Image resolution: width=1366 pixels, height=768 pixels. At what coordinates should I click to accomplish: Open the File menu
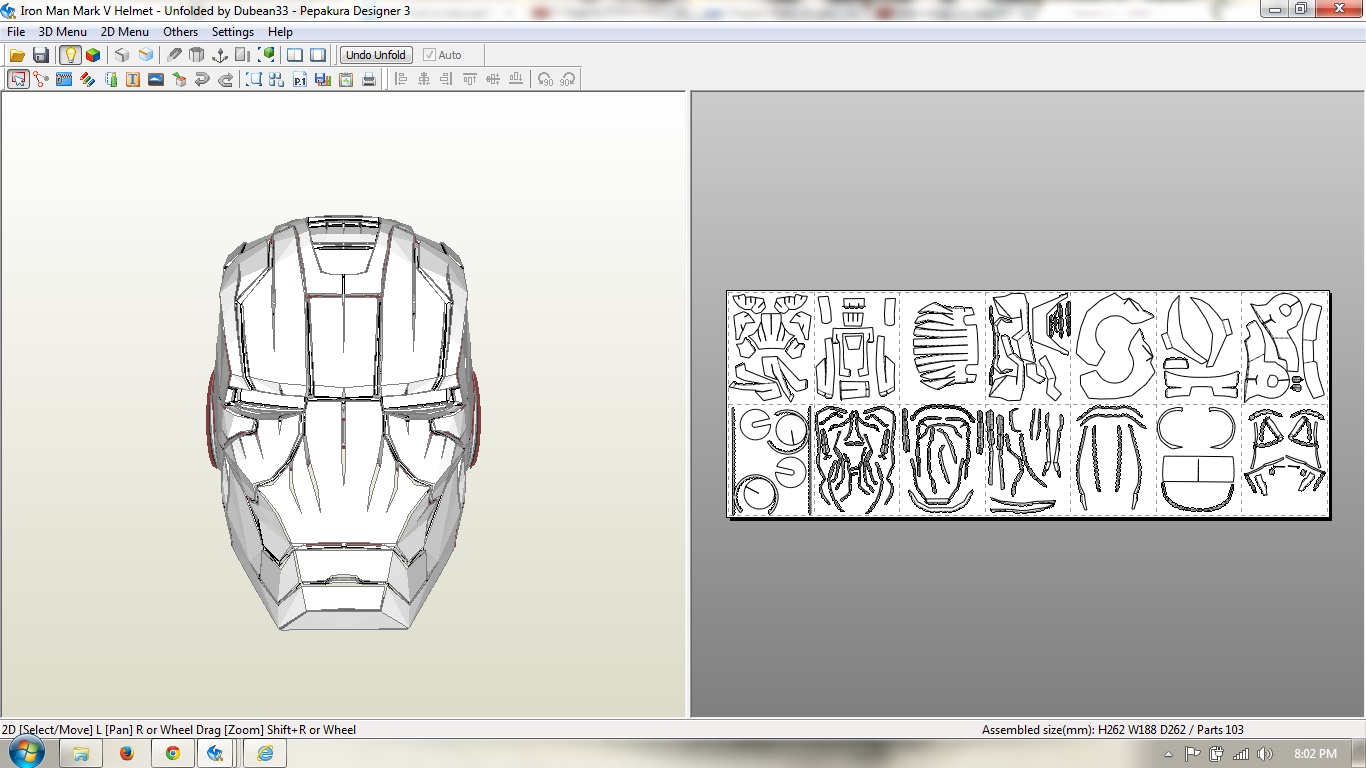[15, 32]
